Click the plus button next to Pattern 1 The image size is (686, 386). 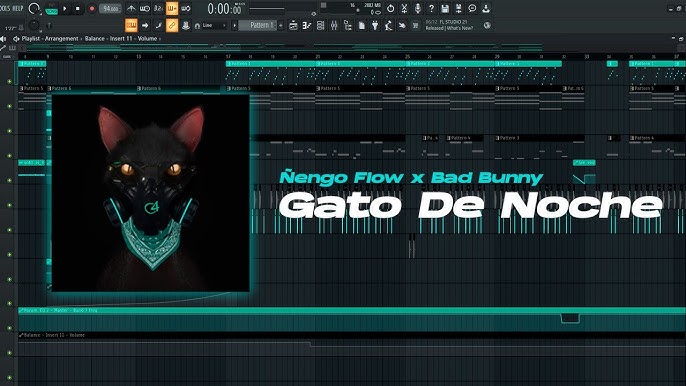(281, 25)
